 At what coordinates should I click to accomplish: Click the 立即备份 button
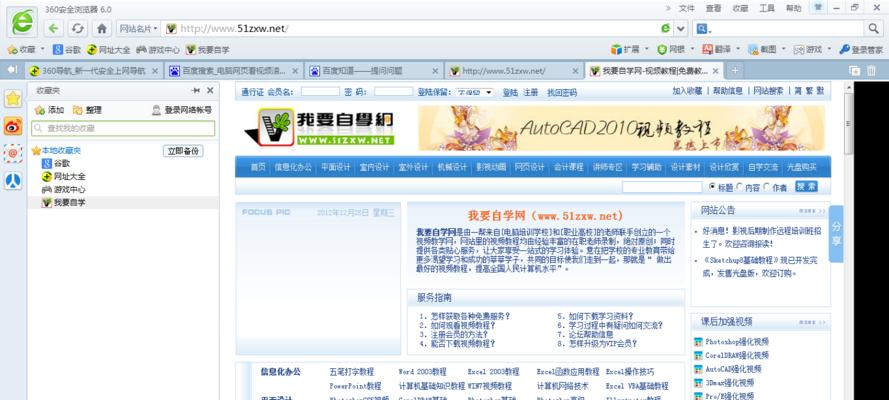183,151
